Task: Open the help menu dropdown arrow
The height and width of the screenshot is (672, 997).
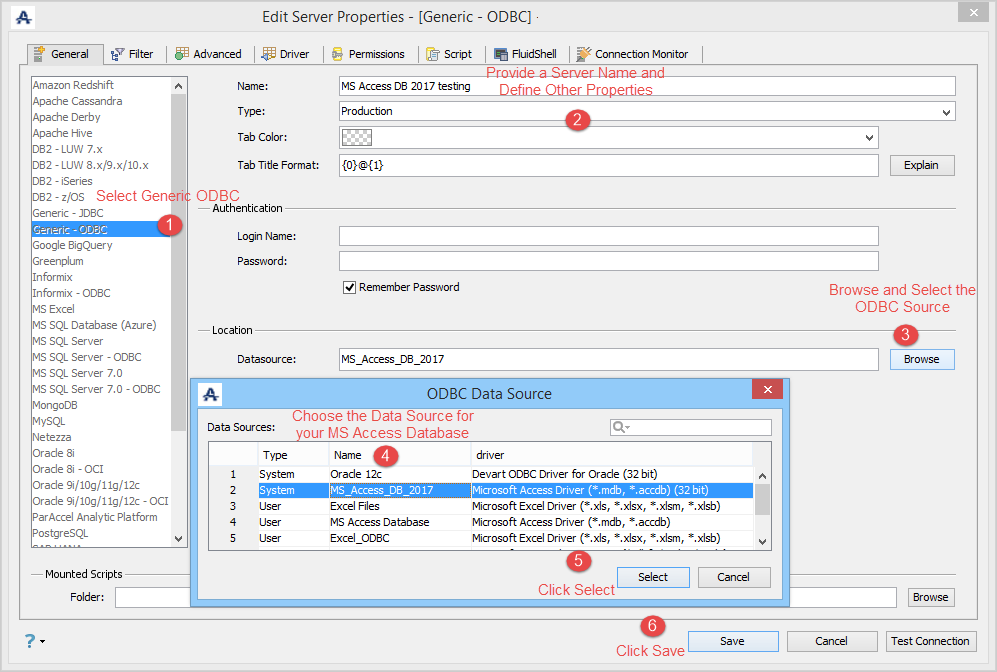Action: (42, 641)
